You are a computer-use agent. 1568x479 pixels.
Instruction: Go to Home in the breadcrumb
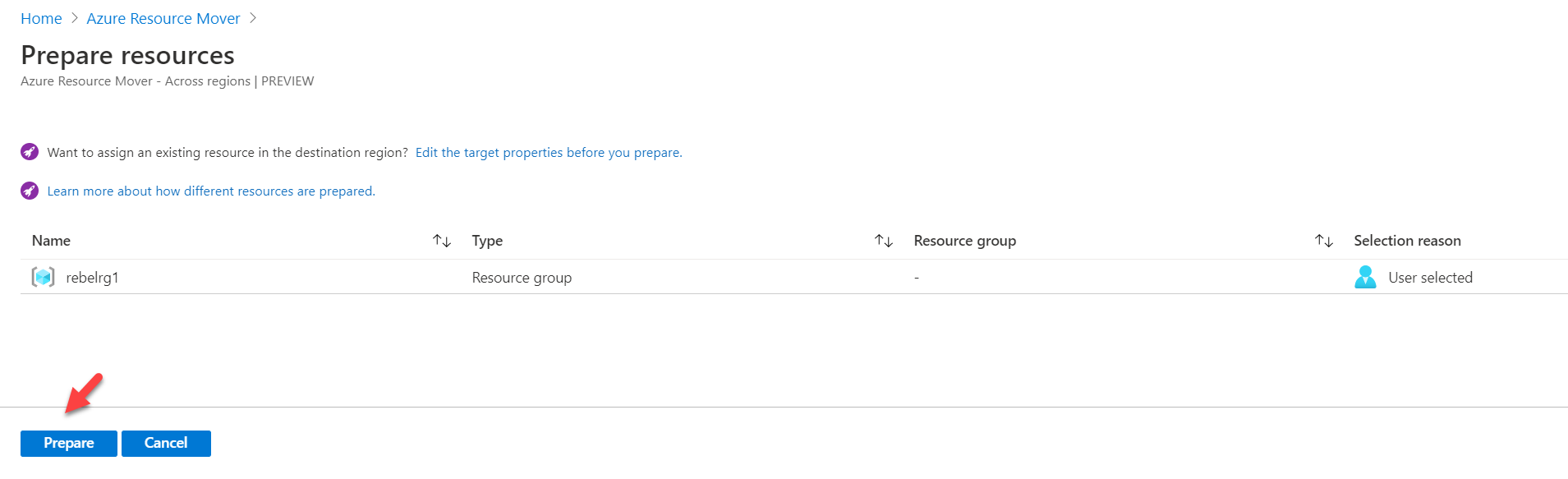[41, 18]
